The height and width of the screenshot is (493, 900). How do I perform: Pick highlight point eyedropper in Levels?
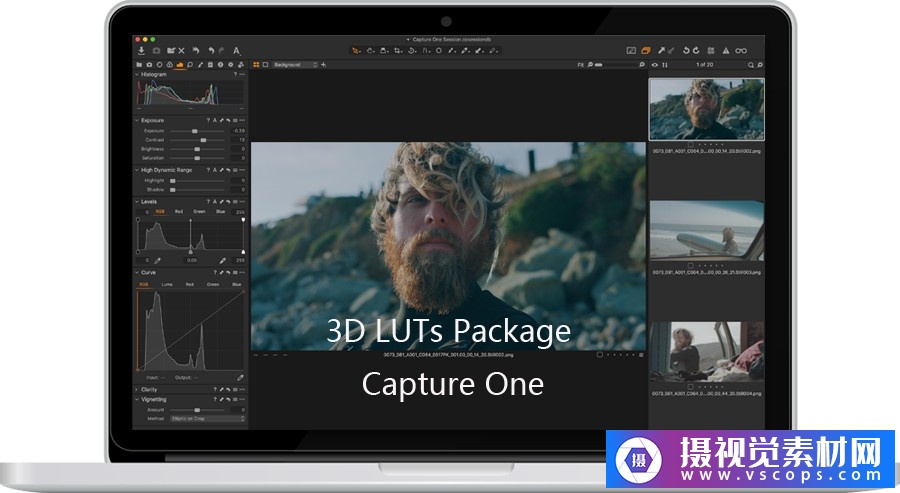pyautogui.click(x=223, y=261)
